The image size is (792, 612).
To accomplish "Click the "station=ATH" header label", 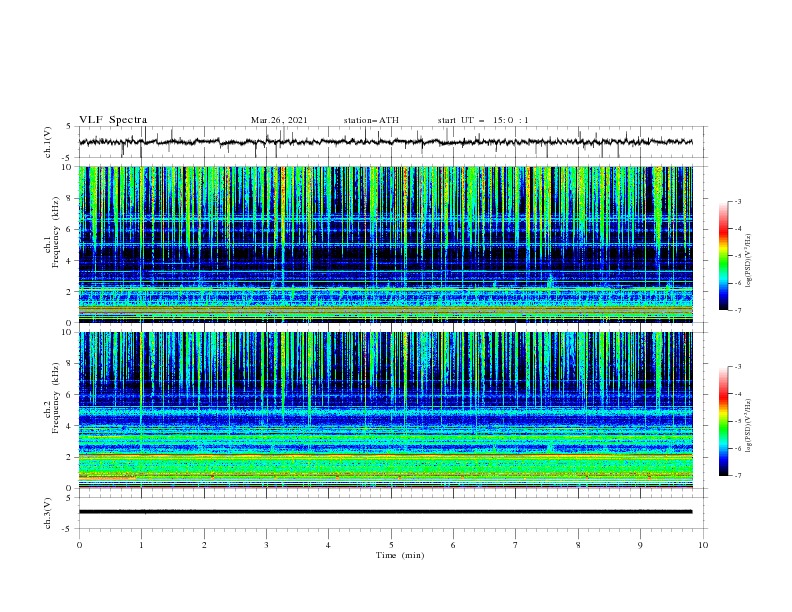I will point(371,120).
